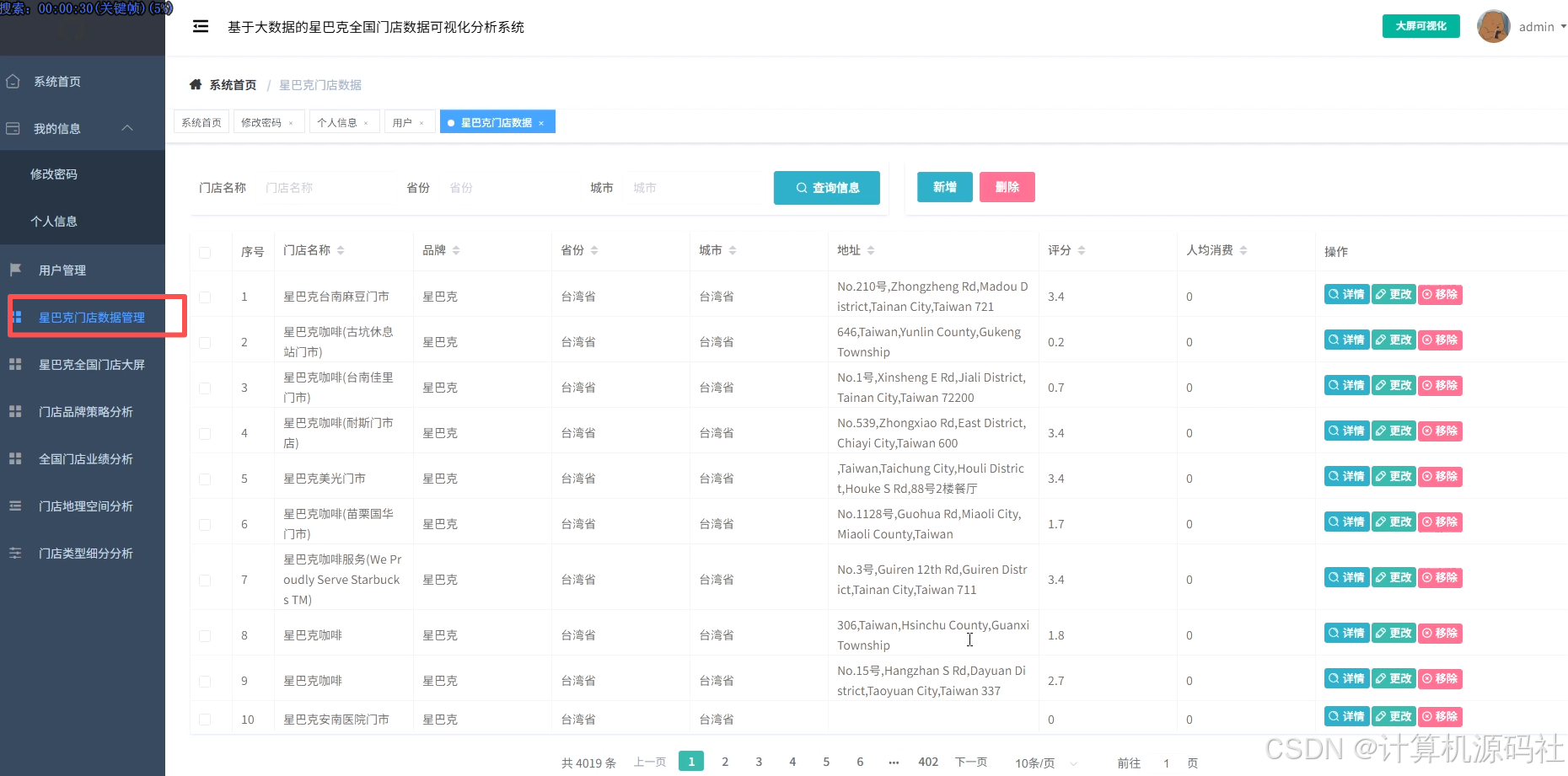Check the row 7 checkbox
The height and width of the screenshot is (776, 1568).
click(x=205, y=581)
